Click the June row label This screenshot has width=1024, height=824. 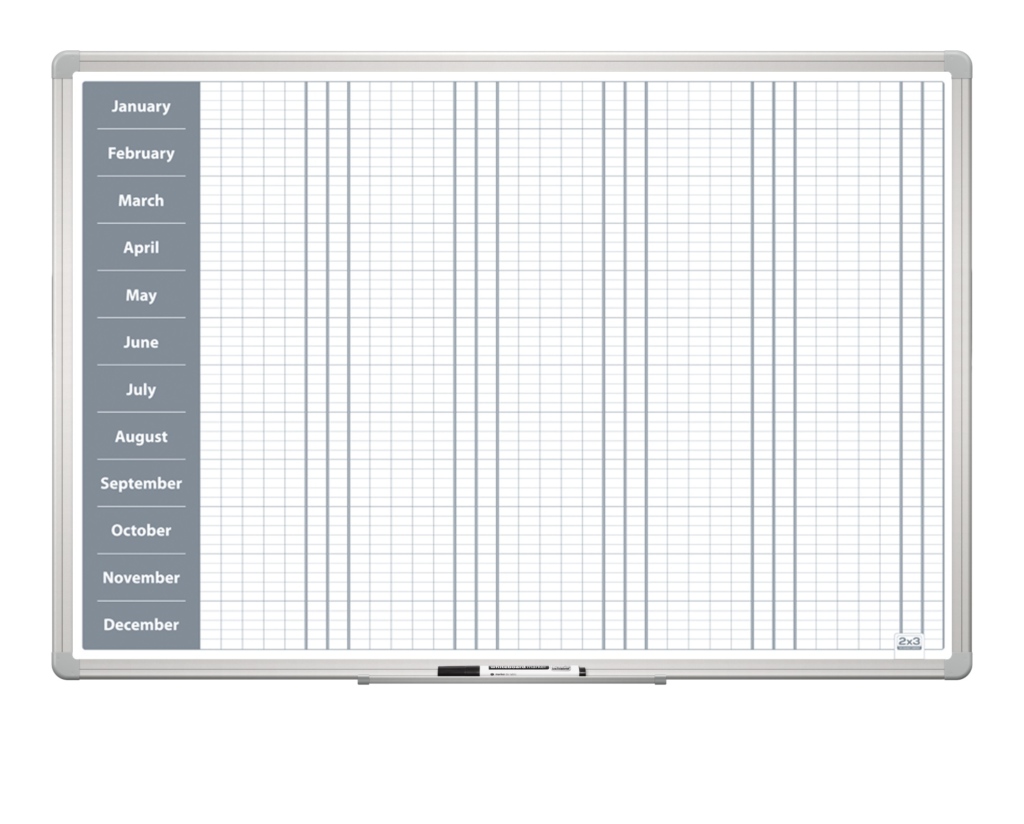[141, 342]
